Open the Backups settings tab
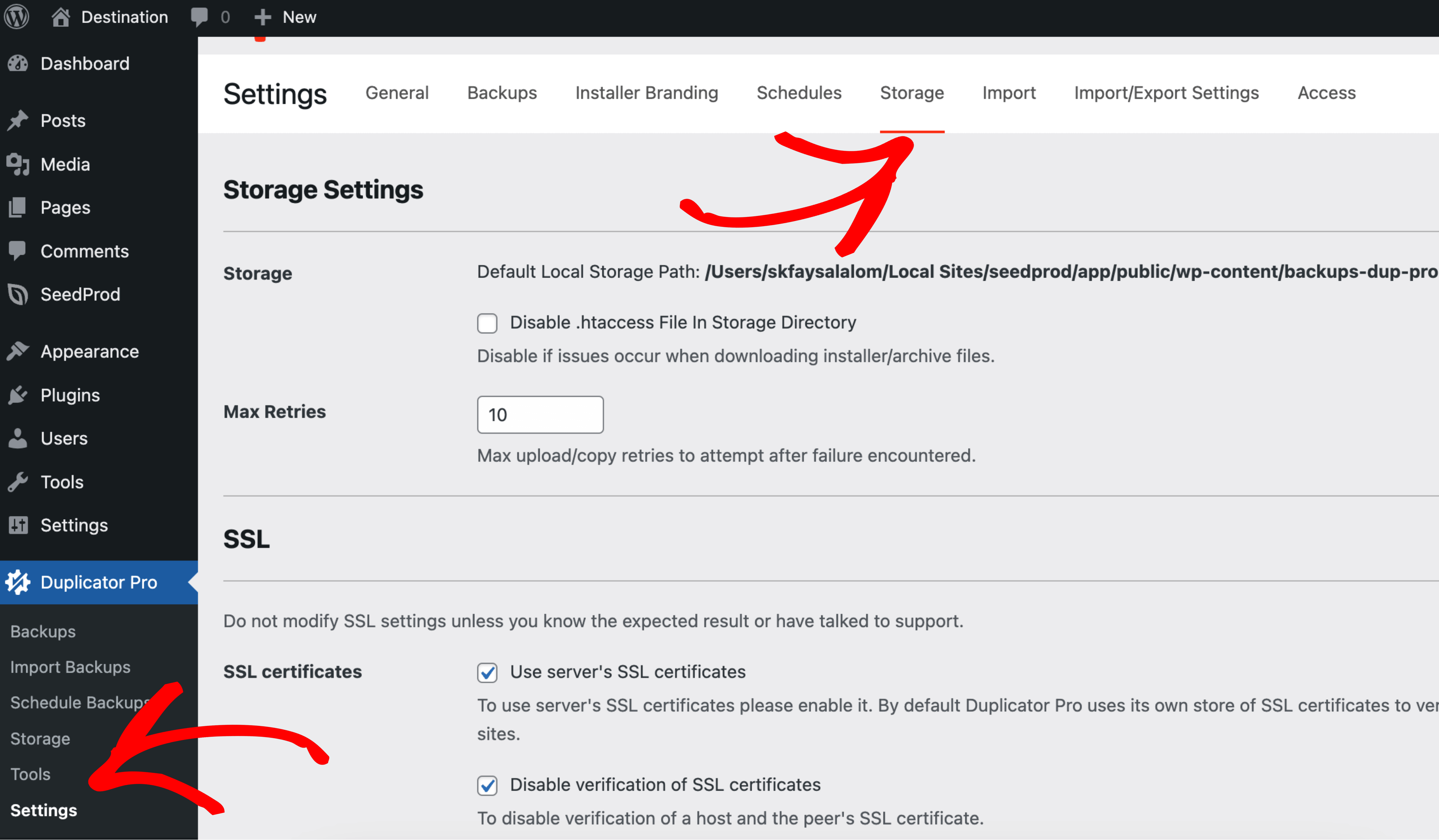1439x840 pixels. pyautogui.click(x=502, y=93)
